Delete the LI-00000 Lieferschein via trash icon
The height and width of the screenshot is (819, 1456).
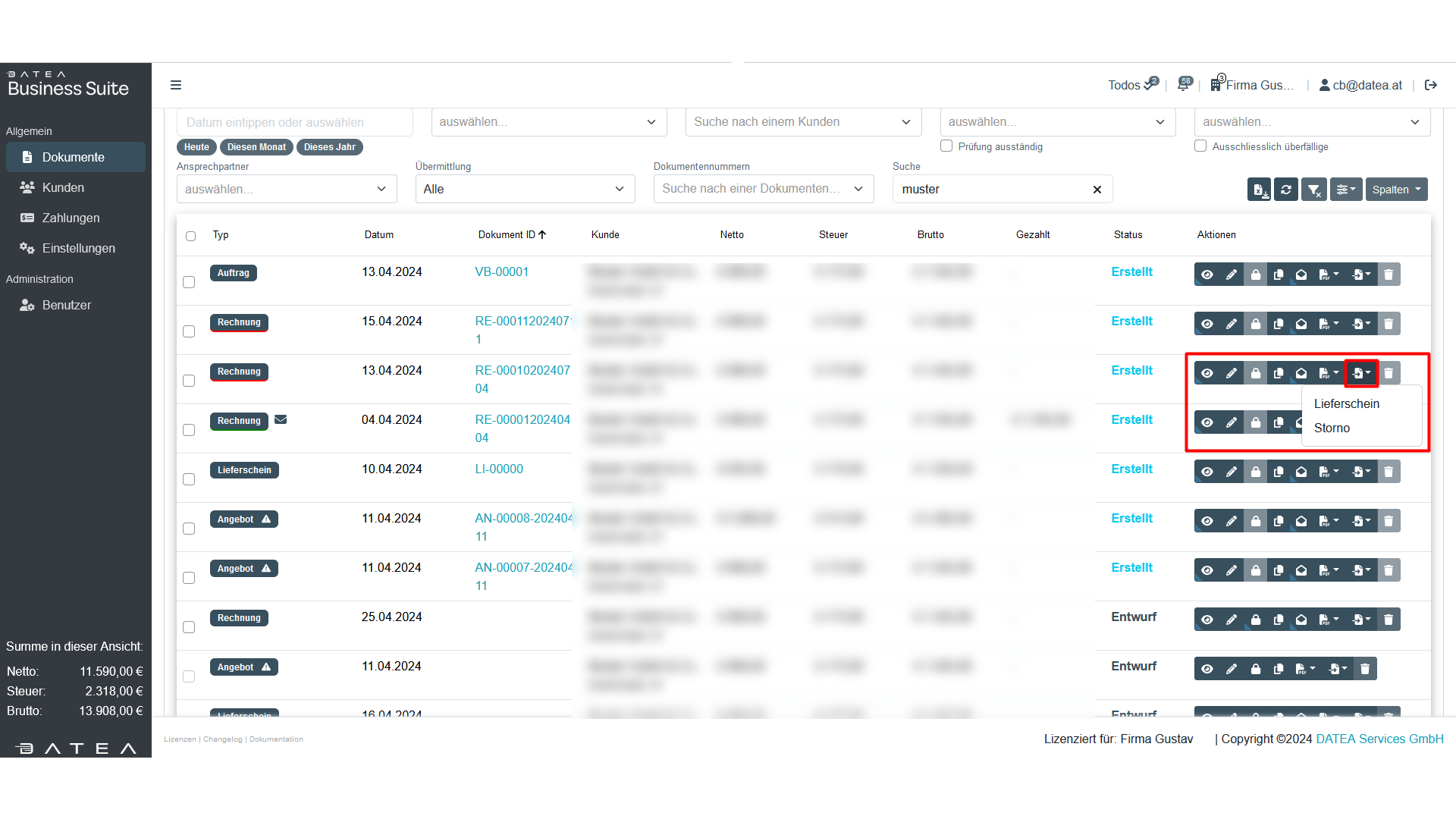tap(1389, 472)
